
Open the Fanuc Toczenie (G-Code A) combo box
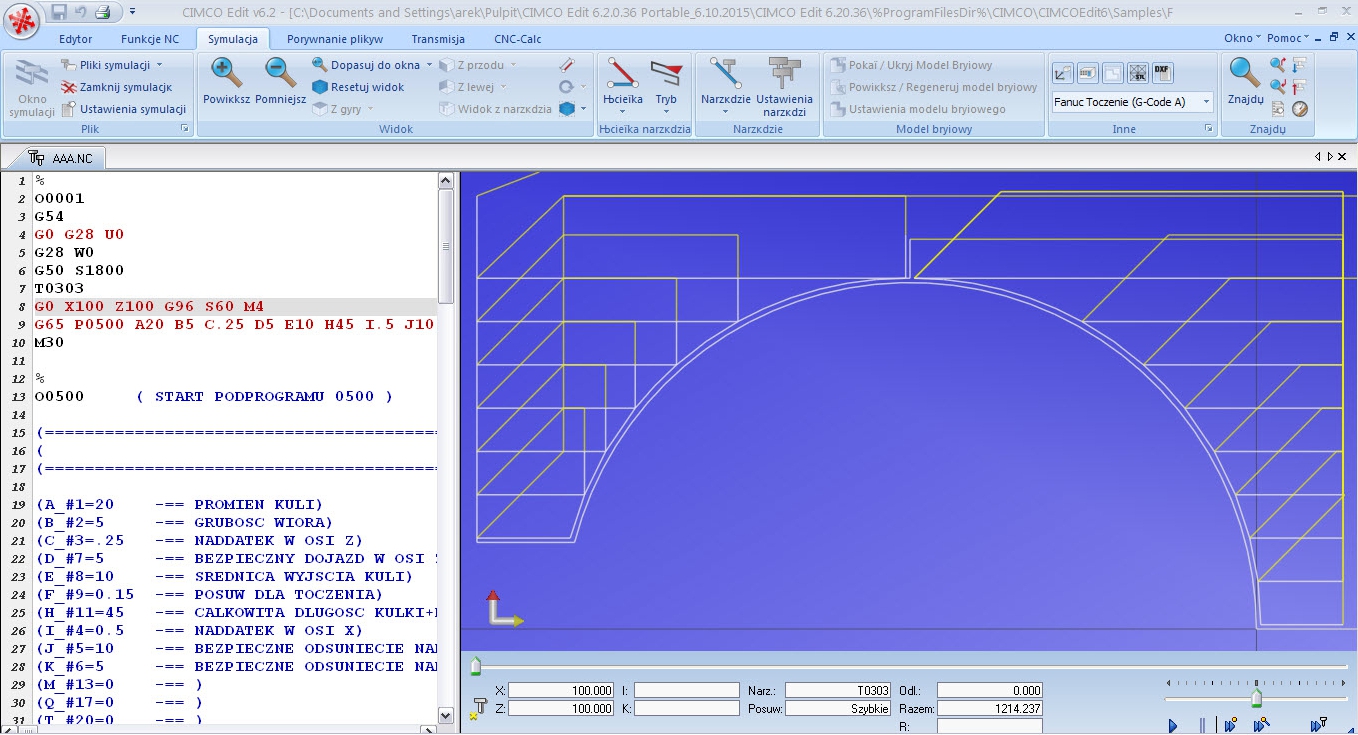1132,102
